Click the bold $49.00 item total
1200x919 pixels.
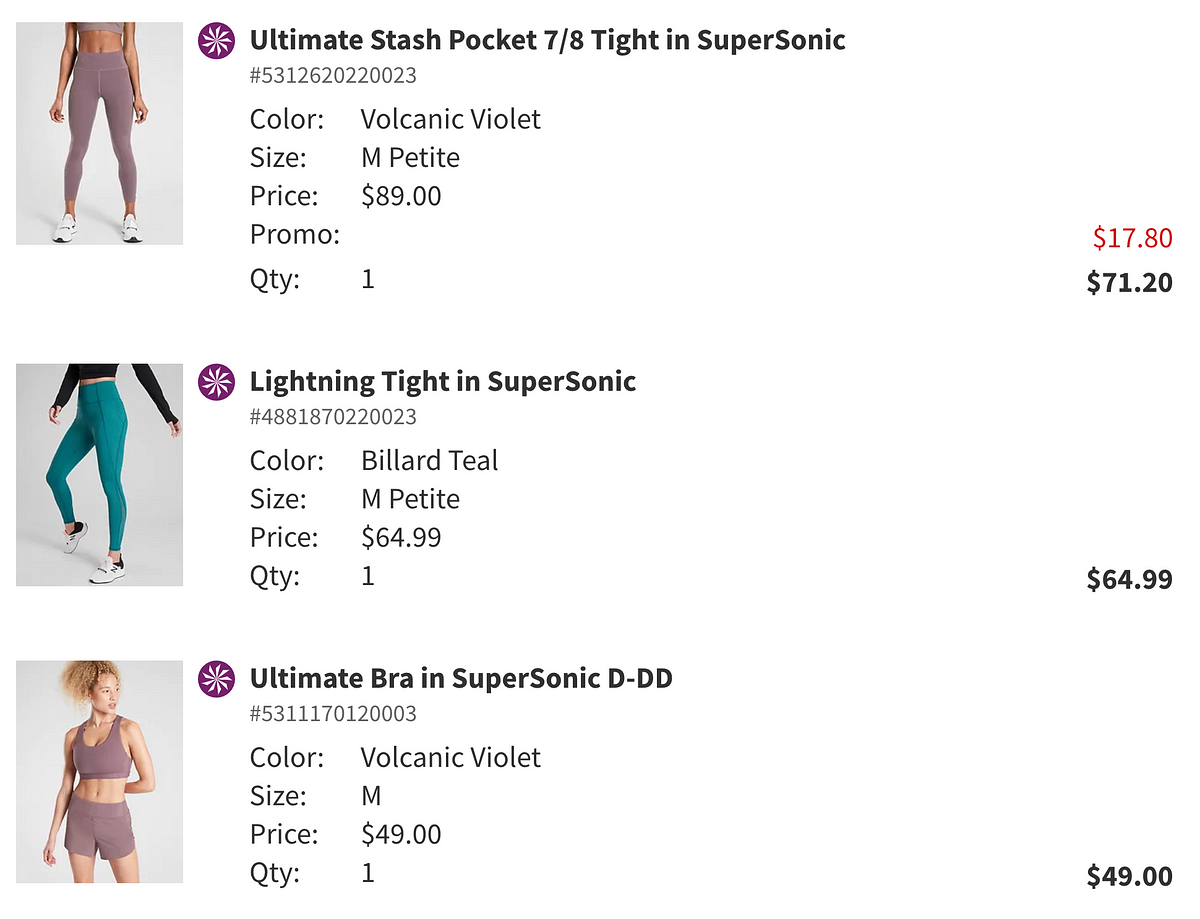coord(1129,877)
